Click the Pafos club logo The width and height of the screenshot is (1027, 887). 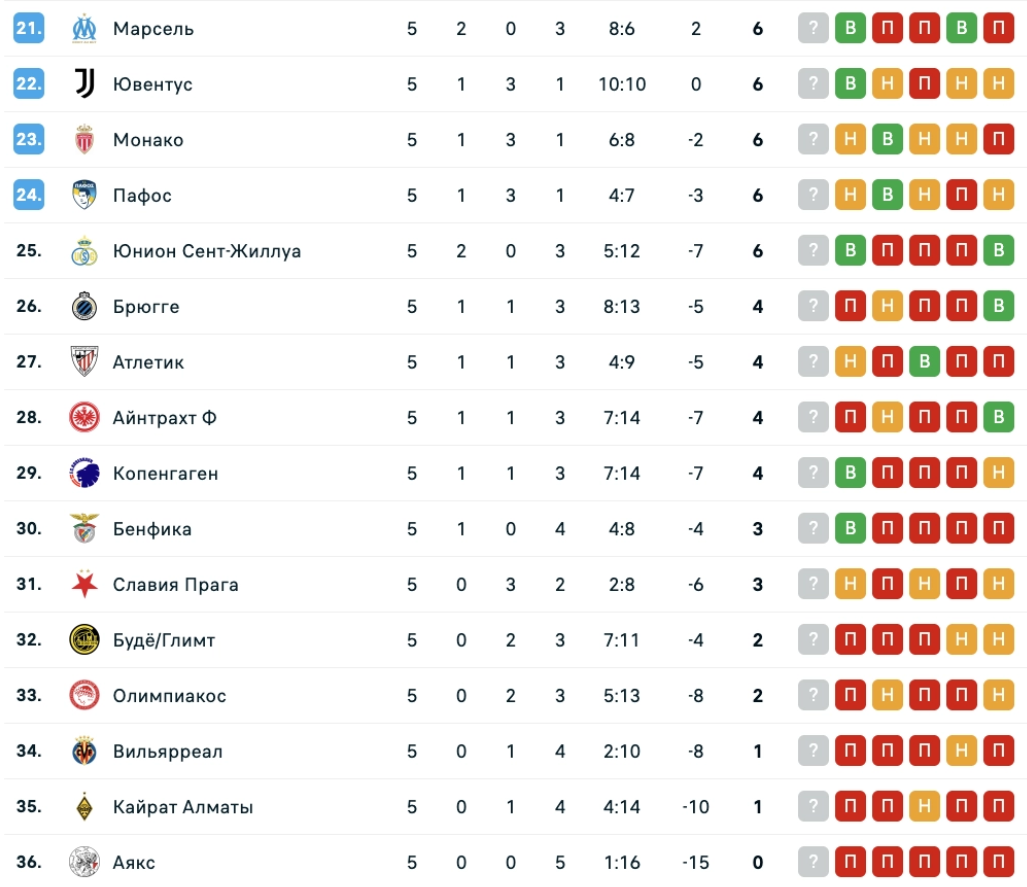tap(84, 195)
